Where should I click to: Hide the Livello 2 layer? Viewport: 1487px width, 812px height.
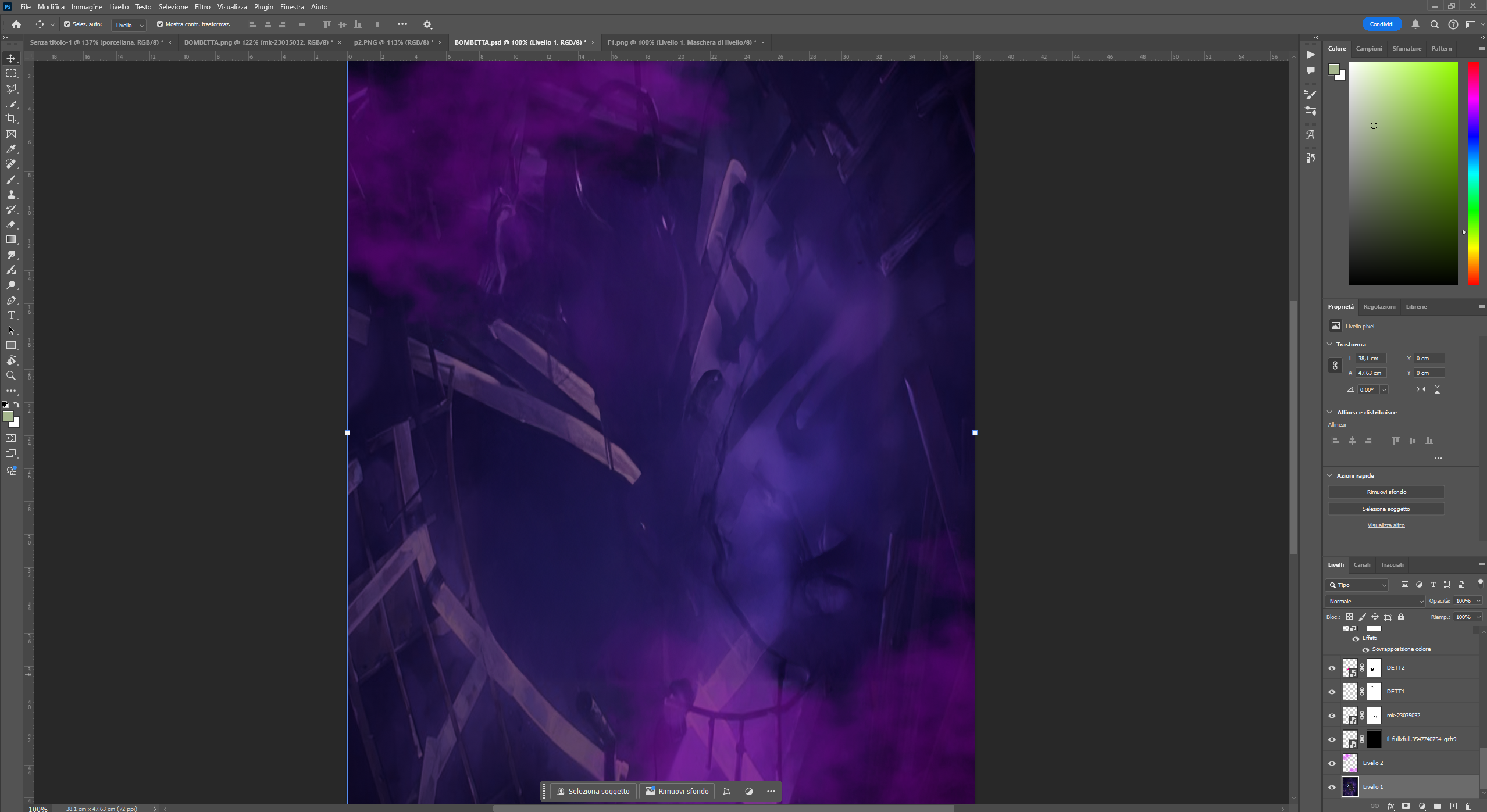coord(1332,763)
